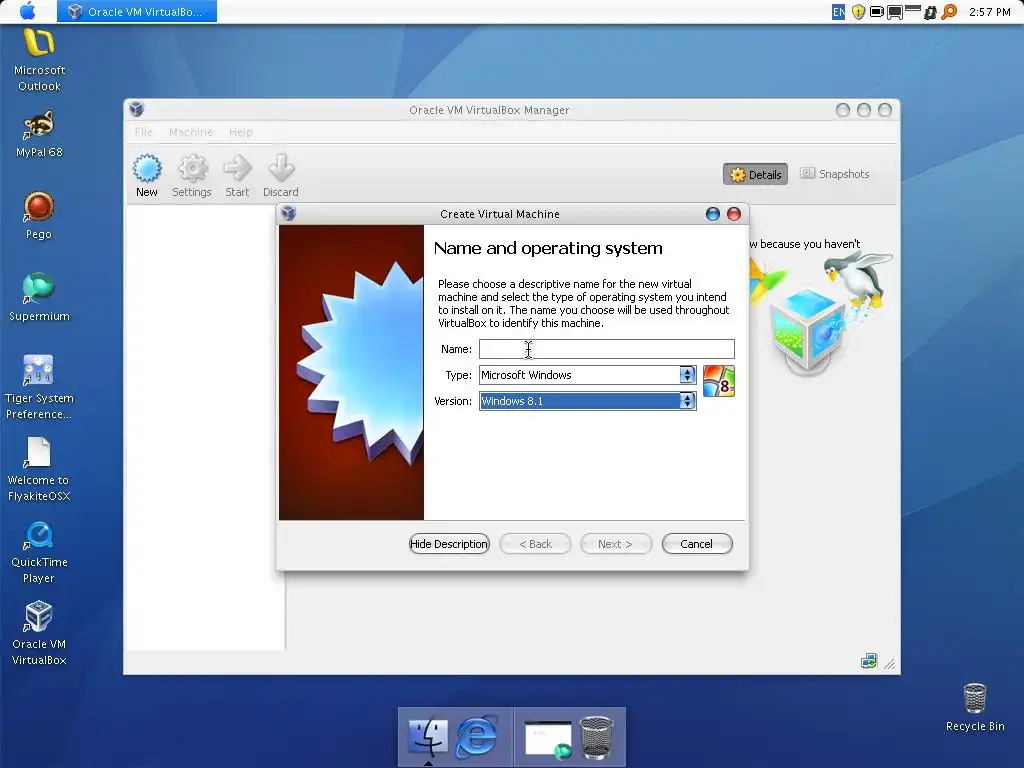Click the Finder icon in the dock
Viewport: 1024px width, 768px height.
(x=428, y=737)
